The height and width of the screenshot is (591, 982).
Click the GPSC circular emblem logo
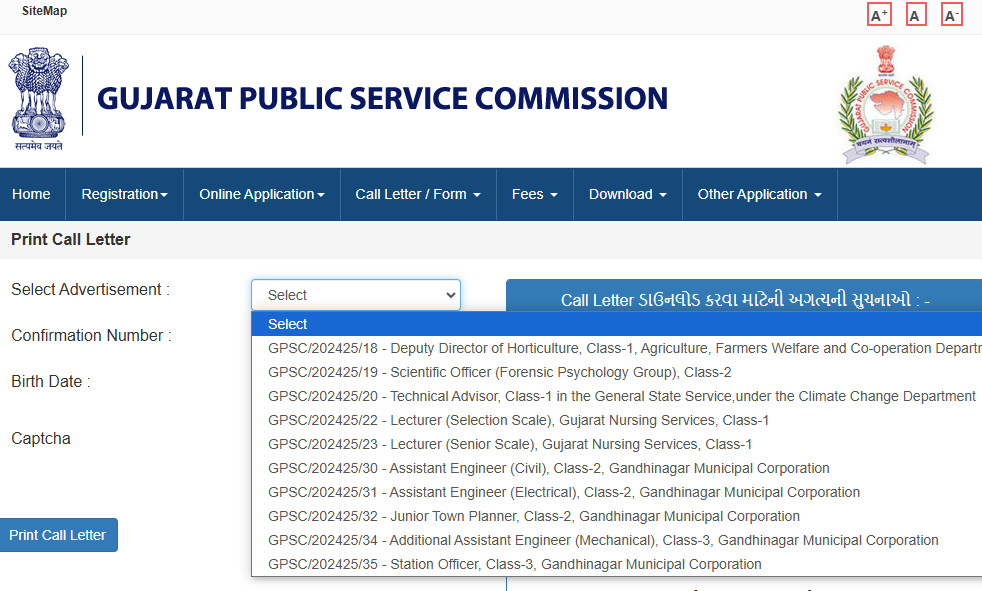886,105
